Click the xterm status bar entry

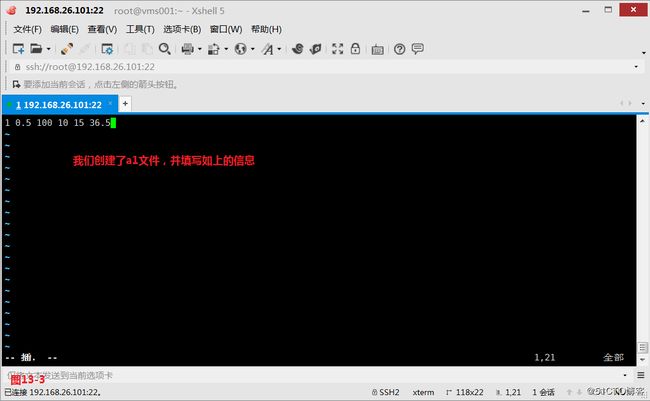click(x=423, y=392)
